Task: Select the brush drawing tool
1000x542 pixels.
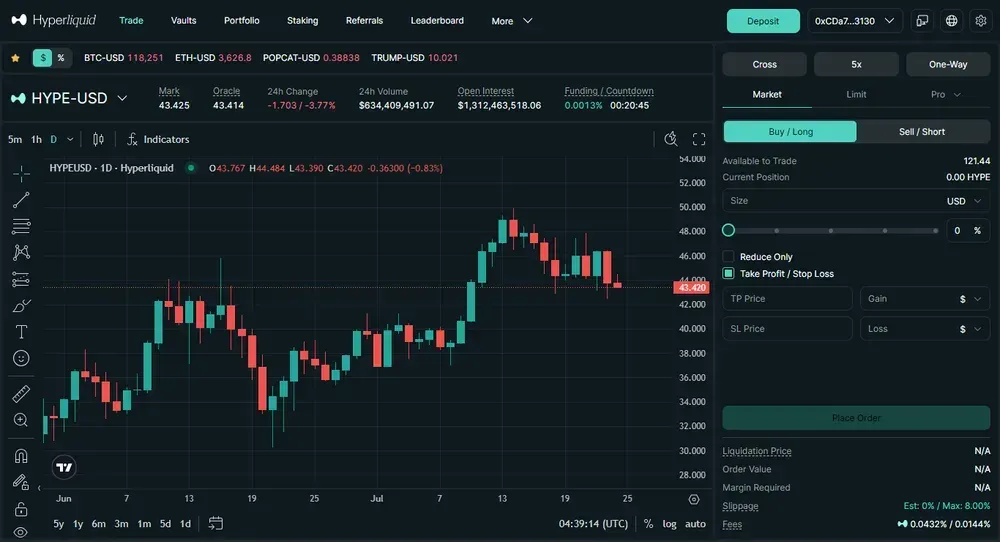Action: tap(21, 306)
